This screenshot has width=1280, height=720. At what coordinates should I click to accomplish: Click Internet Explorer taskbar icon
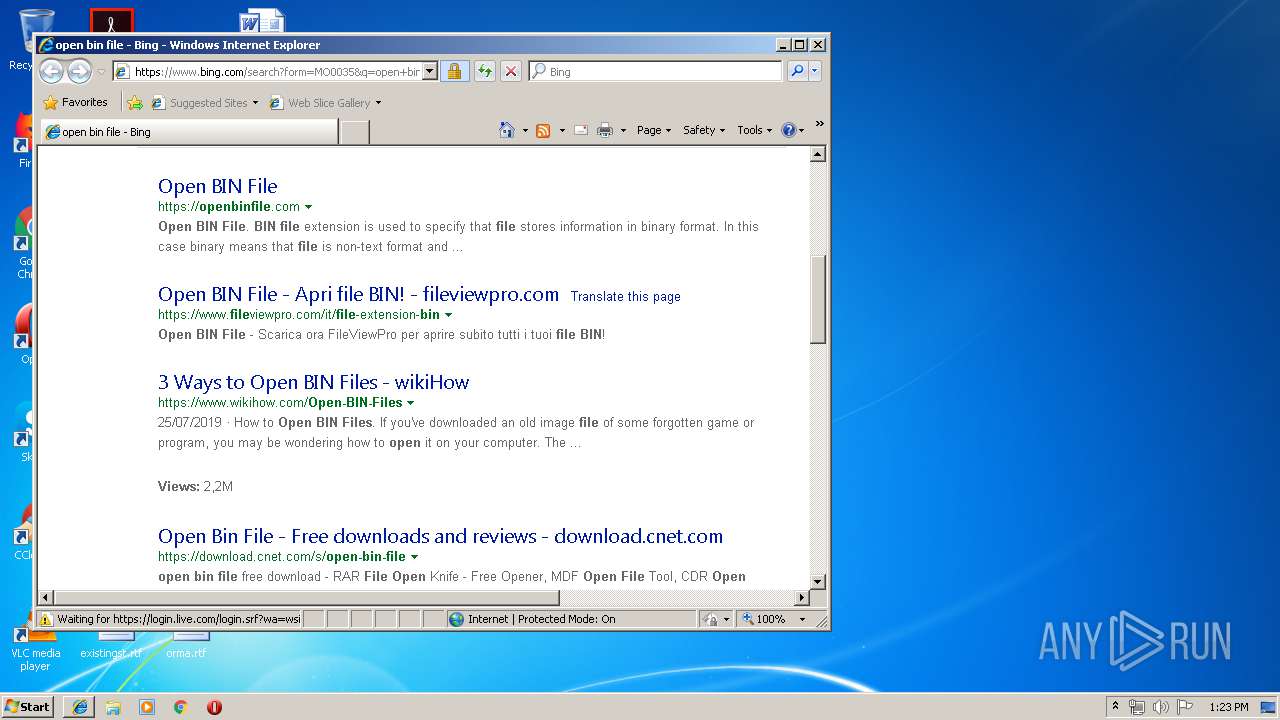pyautogui.click(x=80, y=707)
